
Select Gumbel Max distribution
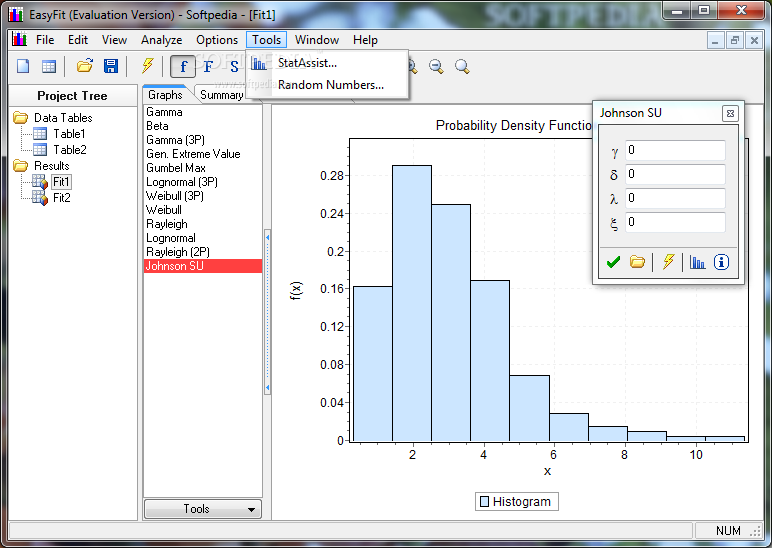coord(202,168)
